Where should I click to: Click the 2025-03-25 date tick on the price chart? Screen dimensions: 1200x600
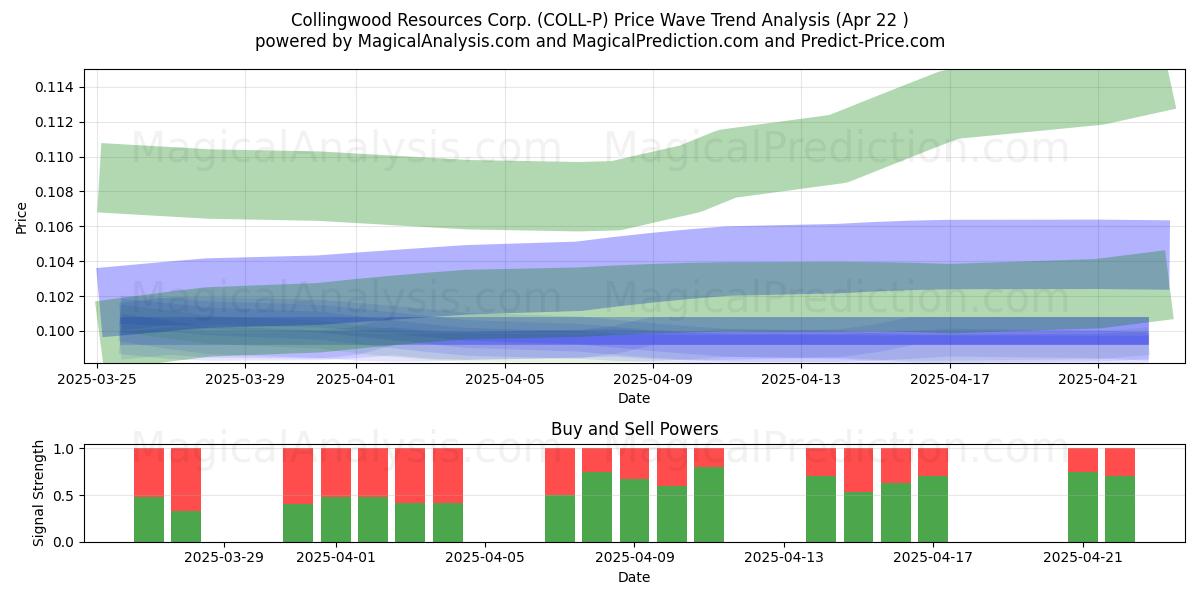click(98, 379)
